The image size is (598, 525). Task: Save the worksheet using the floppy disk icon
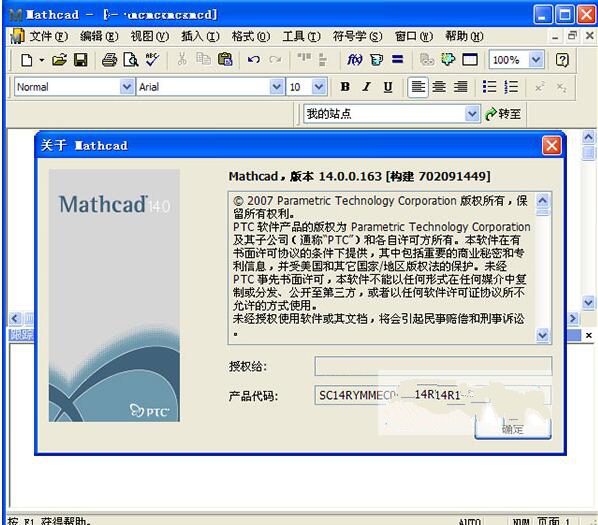tap(80, 60)
